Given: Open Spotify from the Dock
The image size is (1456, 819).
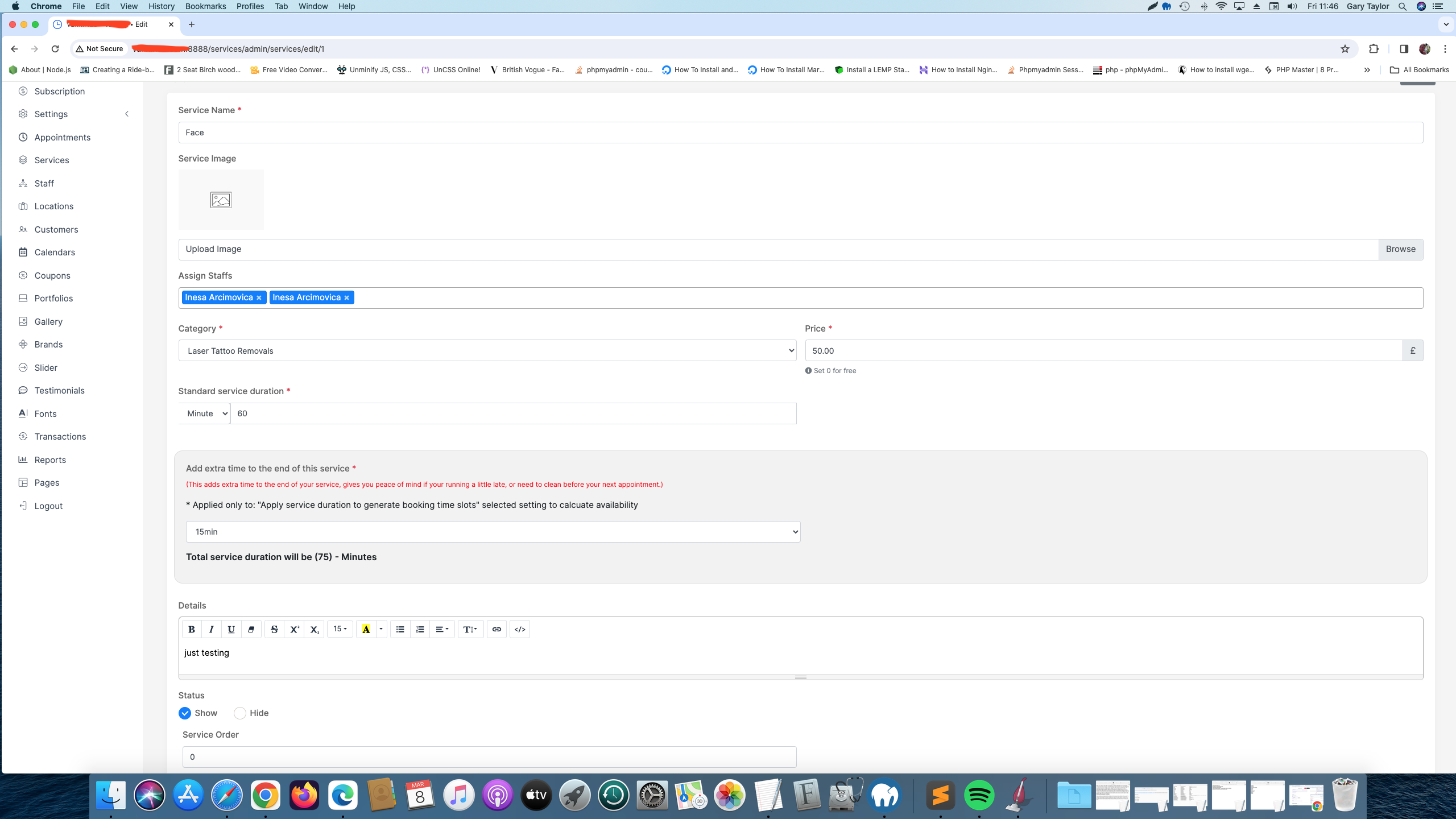Looking at the screenshot, I should tap(979, 795).
